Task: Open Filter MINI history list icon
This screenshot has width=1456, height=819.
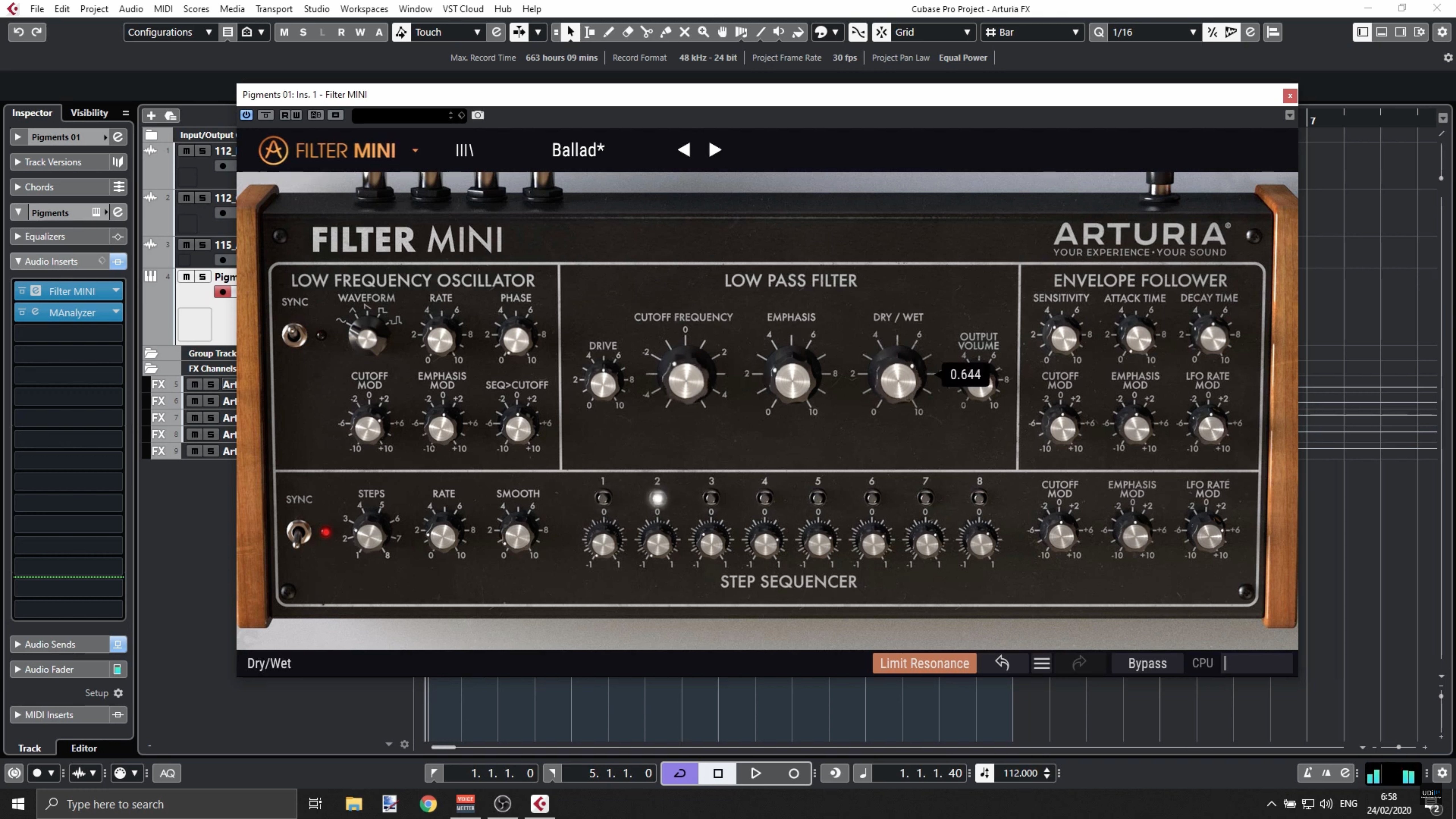Action: [1042, 663]
